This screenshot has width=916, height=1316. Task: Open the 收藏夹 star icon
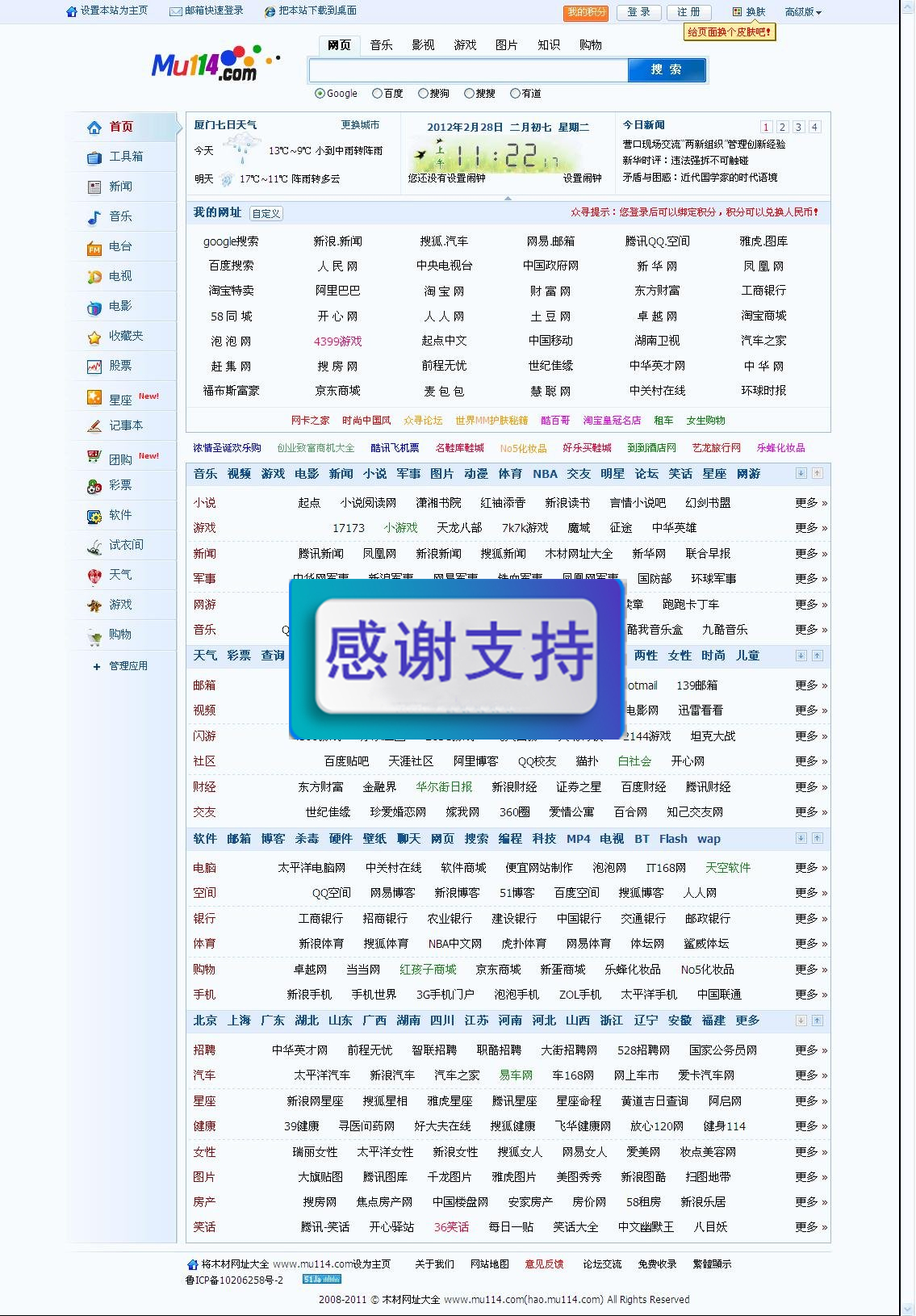point(94,337)
